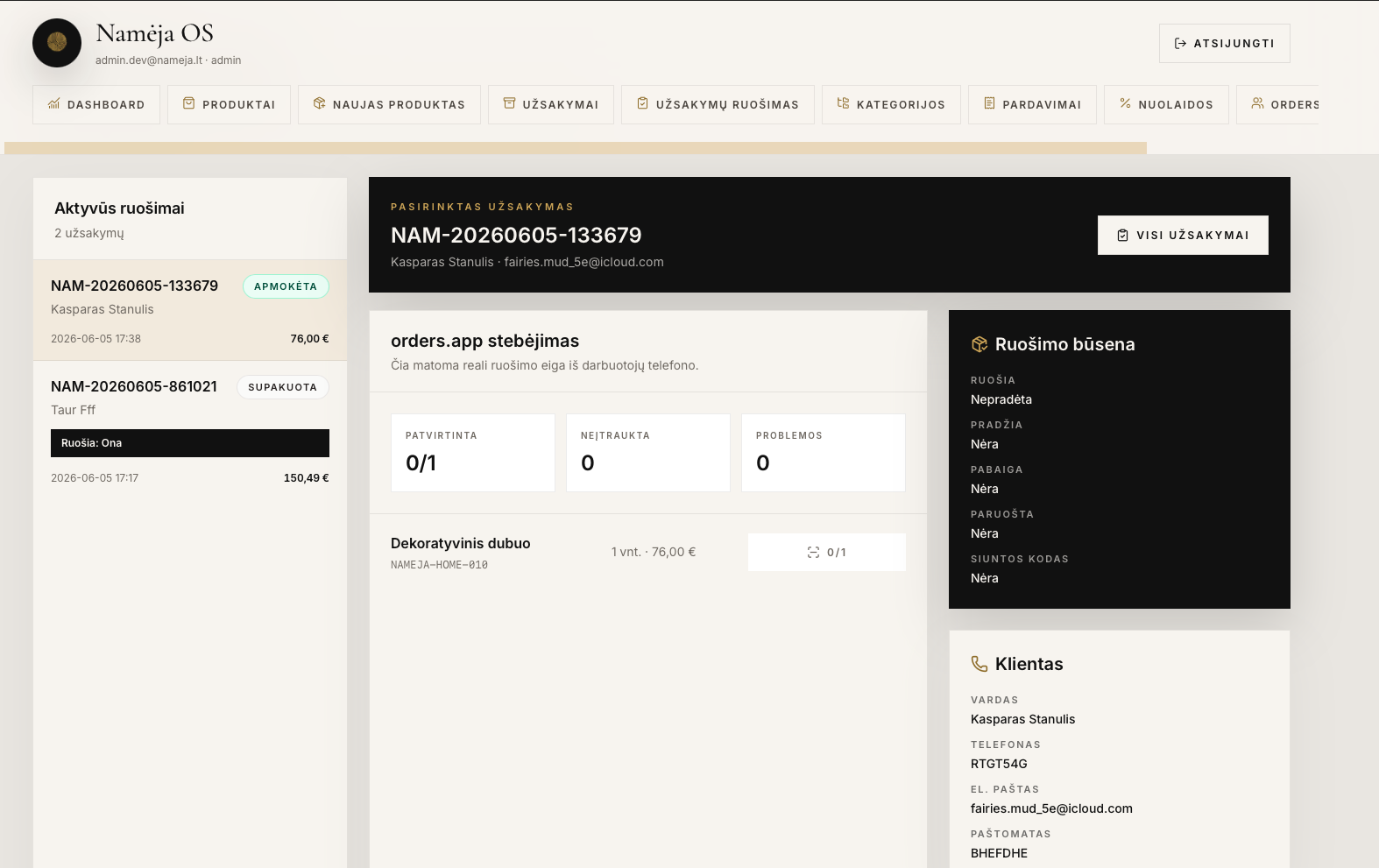Click the 1 vnt. · 76,00 € quantity text
The height and width of the screenshot is (868, 1379).
coord(654,552)
